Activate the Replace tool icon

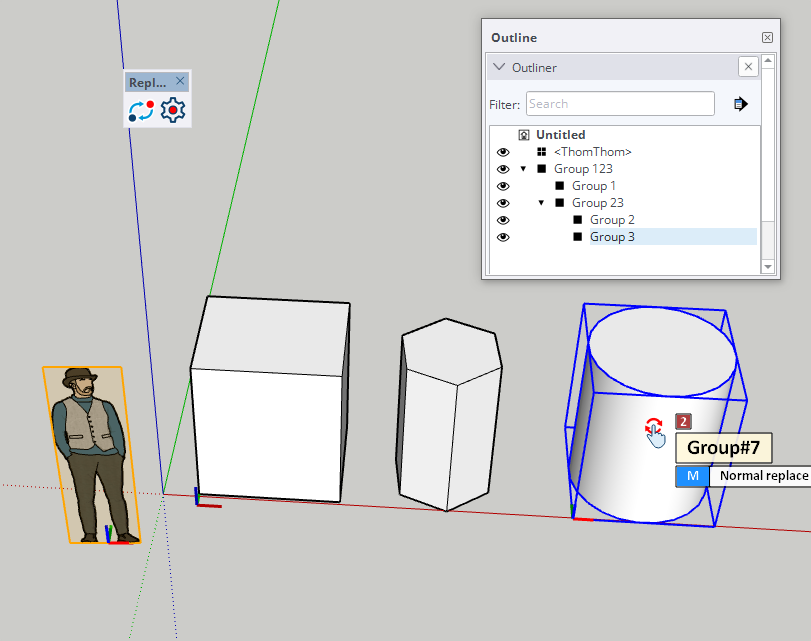click(x=141, y=110)
